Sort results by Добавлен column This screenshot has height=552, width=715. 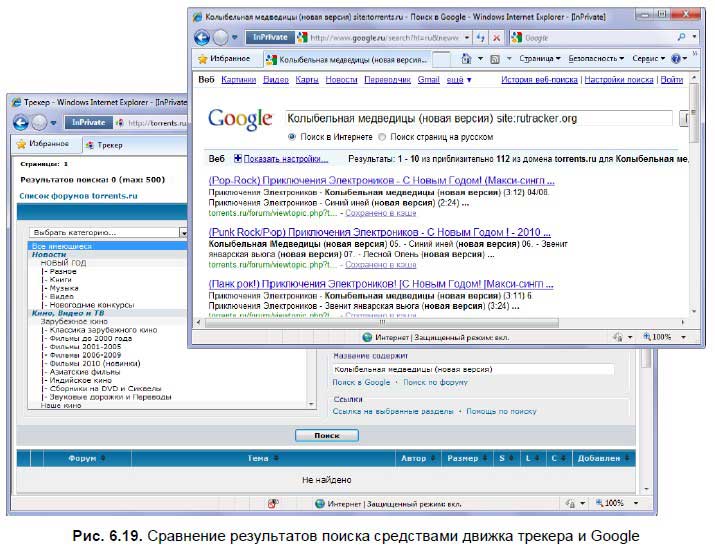click(603, 458)
